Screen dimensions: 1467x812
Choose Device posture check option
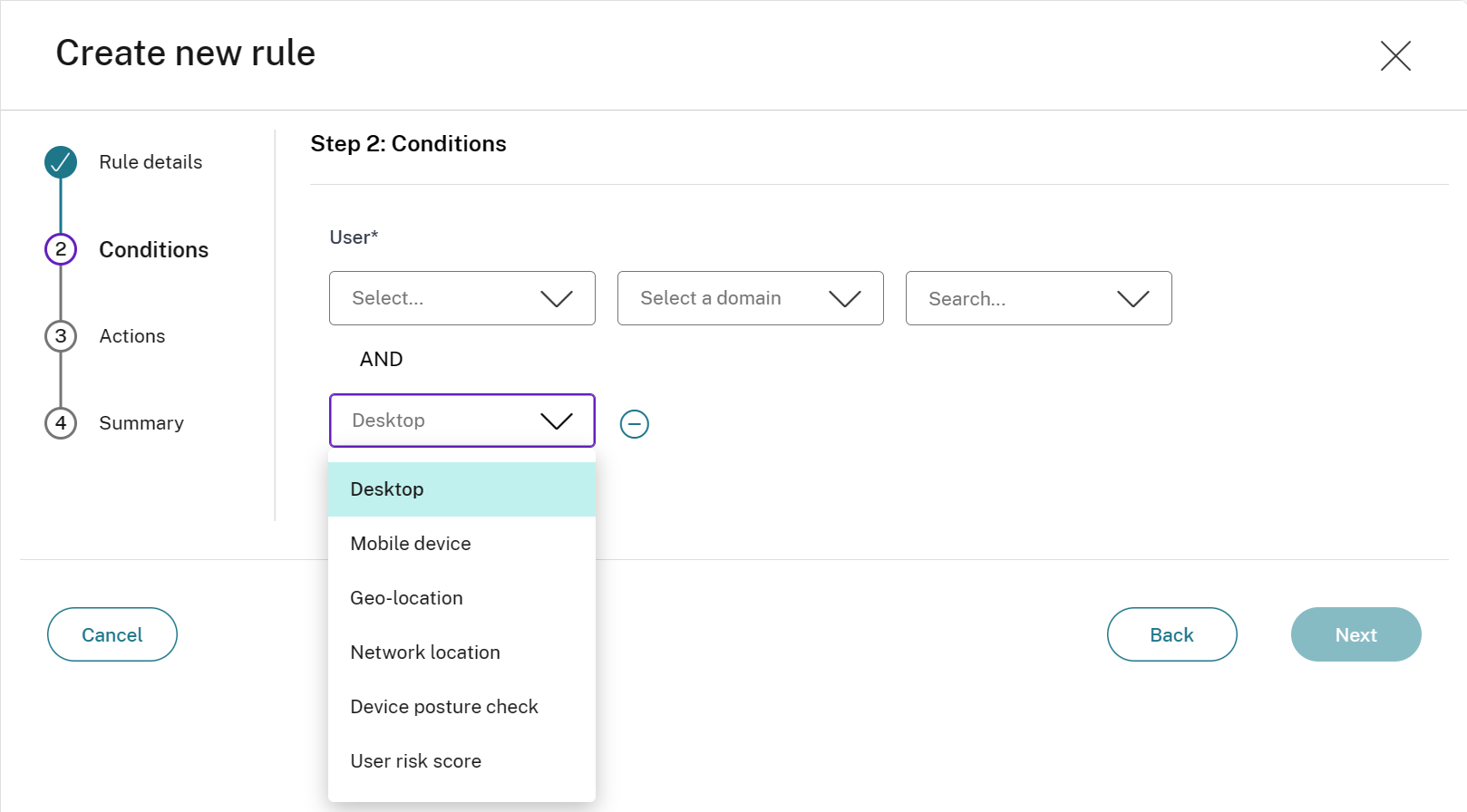tap(461, 707)
